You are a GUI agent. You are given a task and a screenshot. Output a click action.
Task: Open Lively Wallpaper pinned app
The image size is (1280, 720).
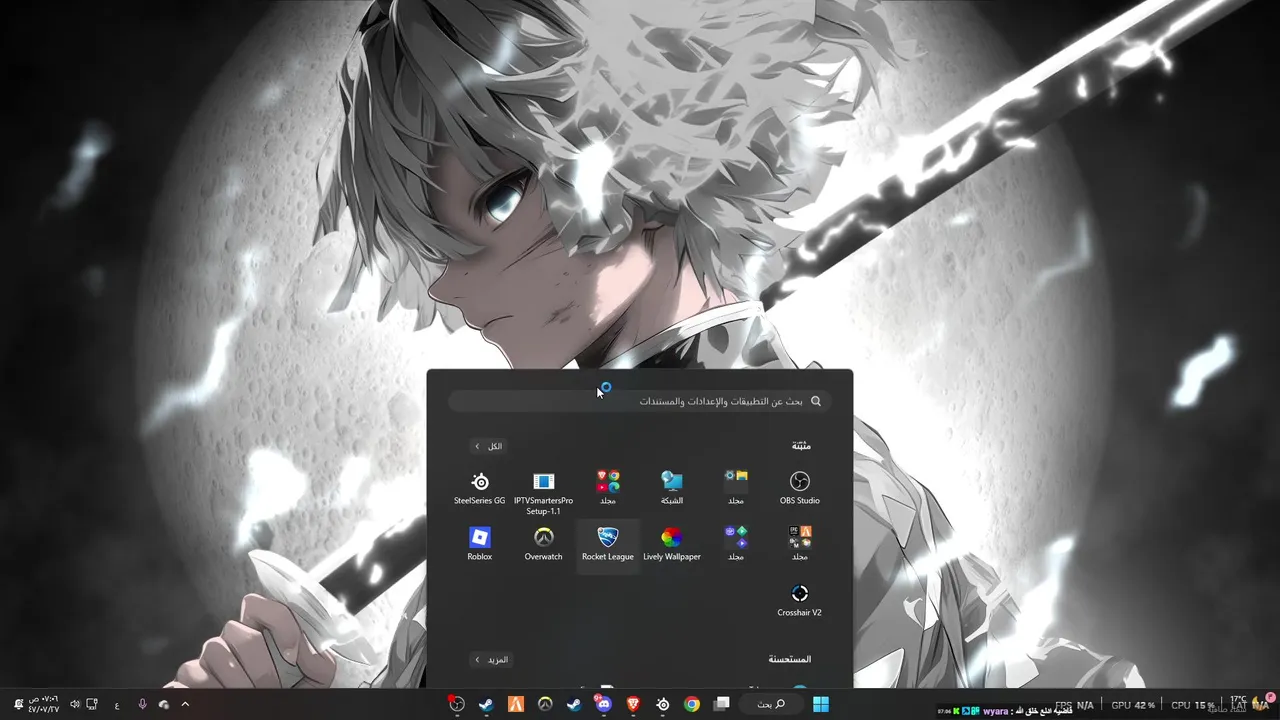672,543
